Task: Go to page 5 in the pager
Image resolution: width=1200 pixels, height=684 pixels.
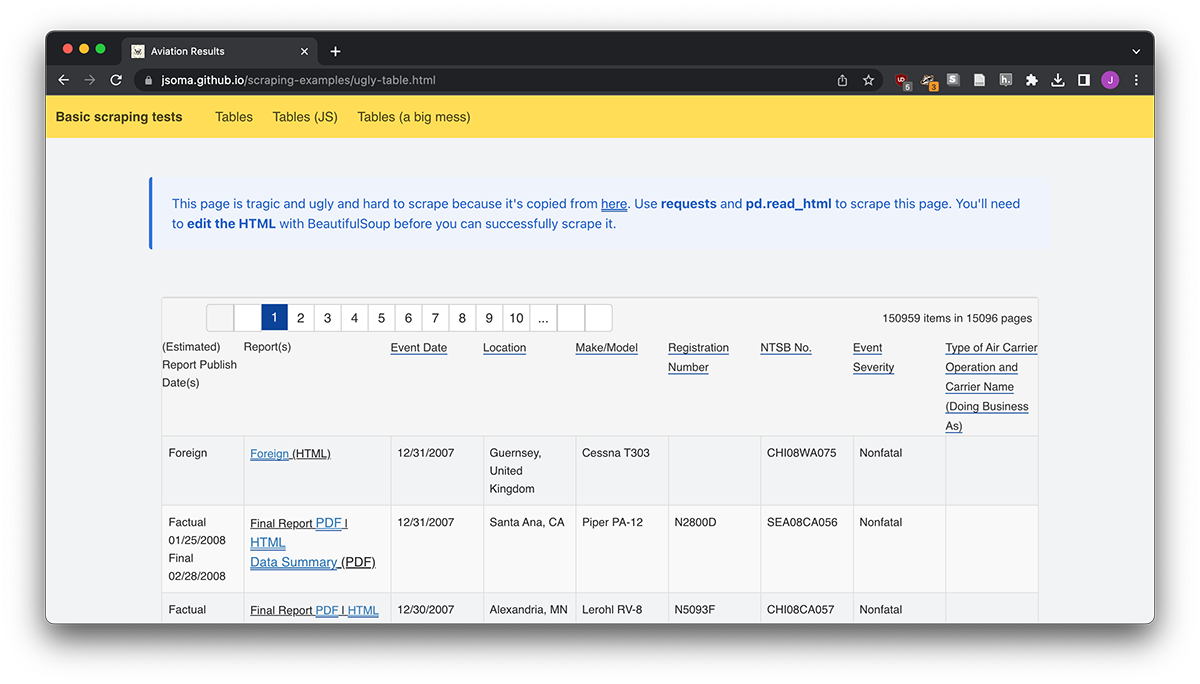Action: tap(381, 318)
